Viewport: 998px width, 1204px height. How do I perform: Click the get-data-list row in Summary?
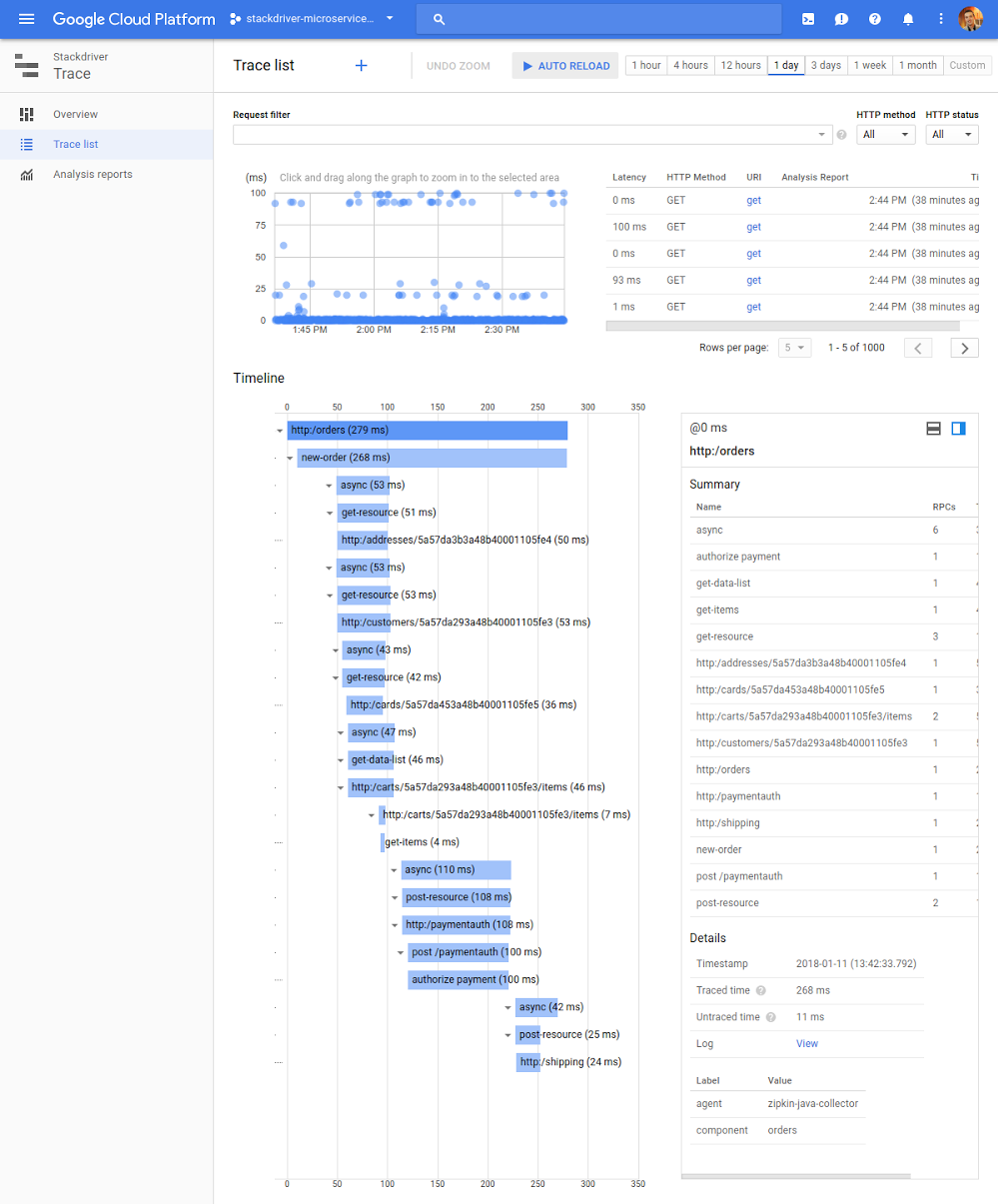coord(834,584)
